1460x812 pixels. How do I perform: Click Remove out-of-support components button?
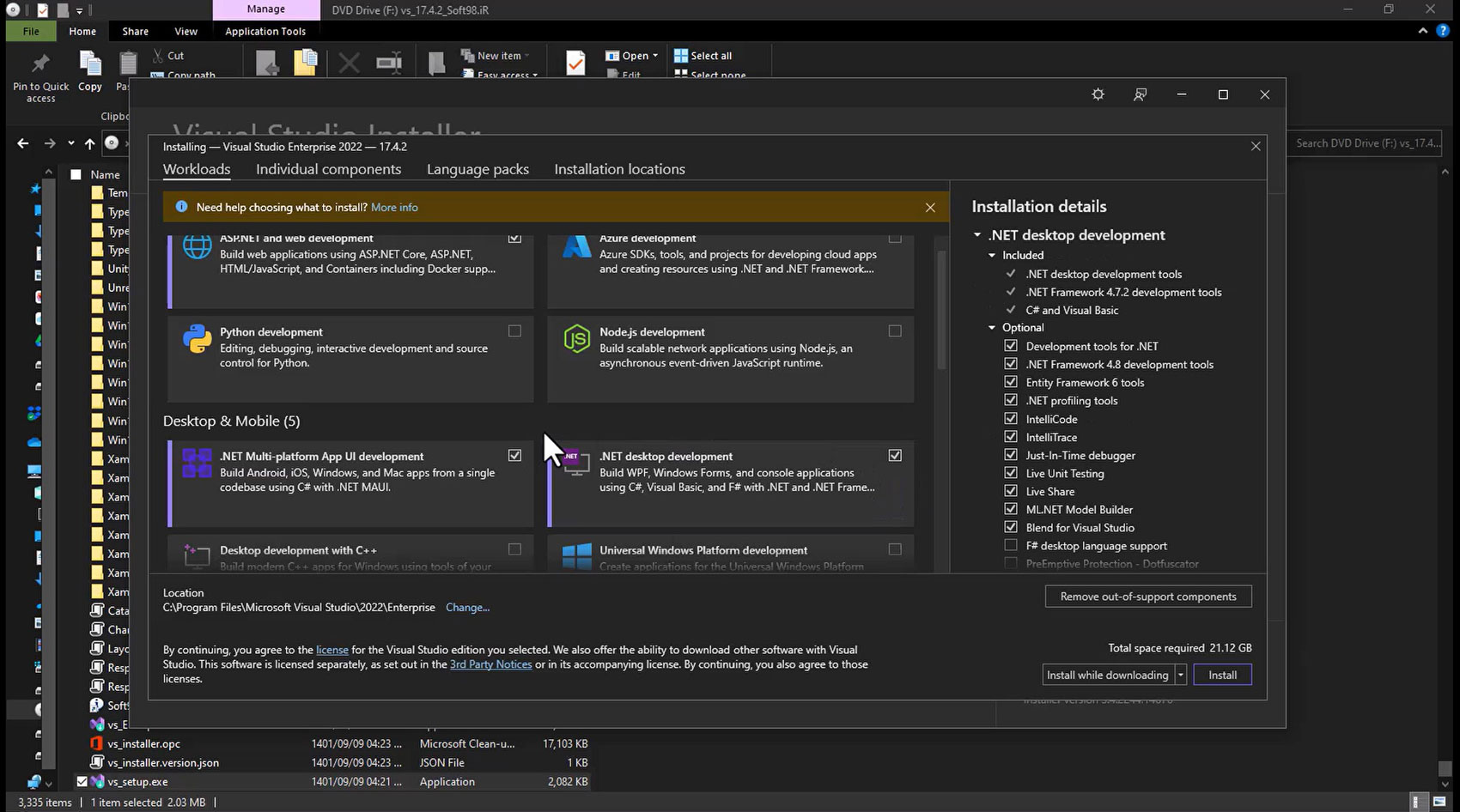click(x=1148, y=597)
